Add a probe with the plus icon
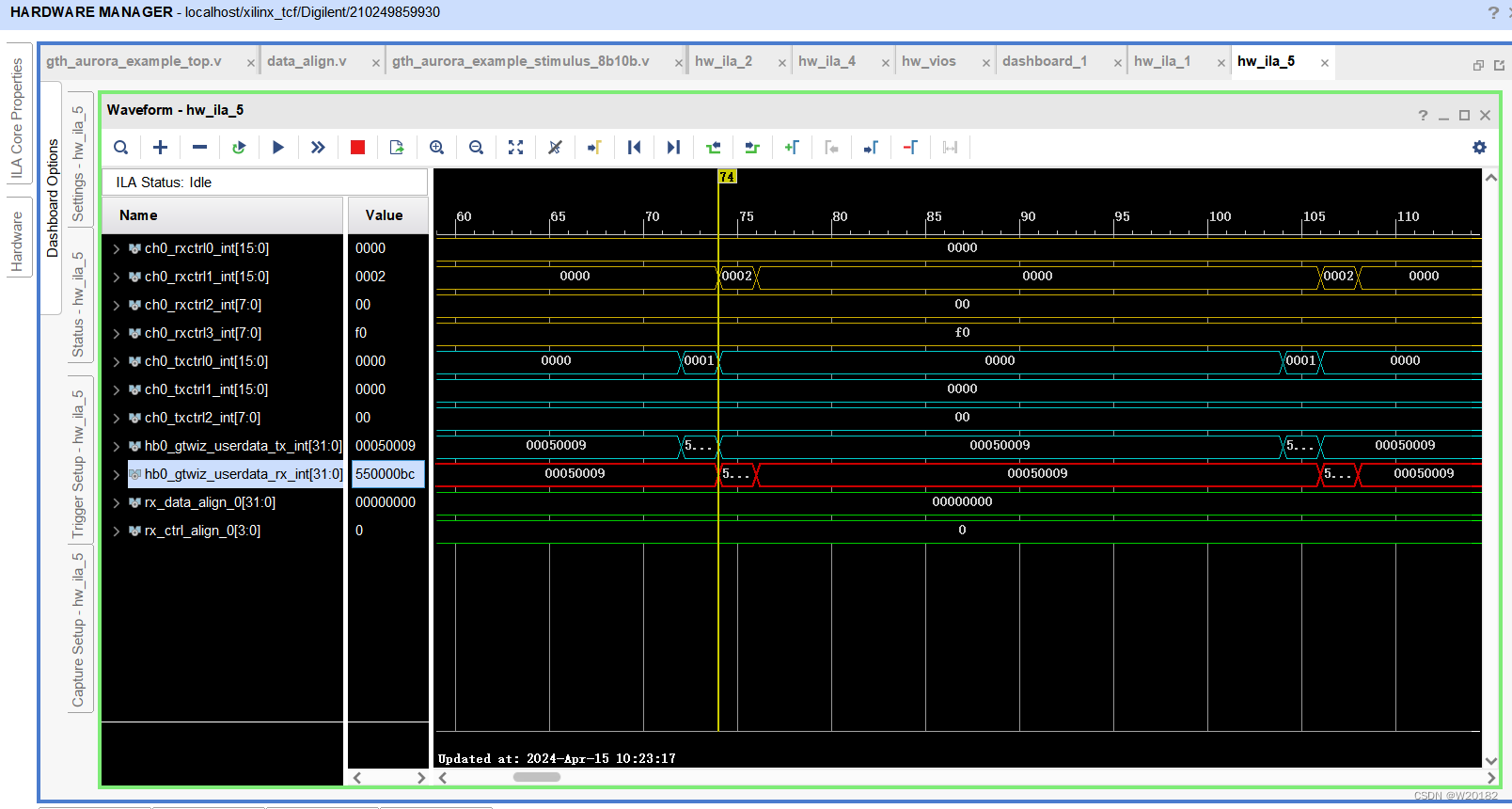1512x809 pixels. pos(161,148)
